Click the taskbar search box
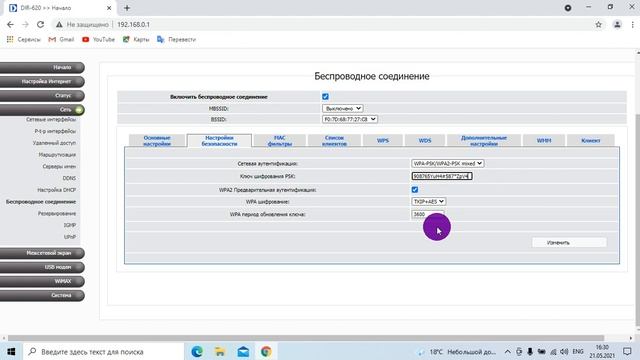The image size is (640, 360). tap(104, 351)
